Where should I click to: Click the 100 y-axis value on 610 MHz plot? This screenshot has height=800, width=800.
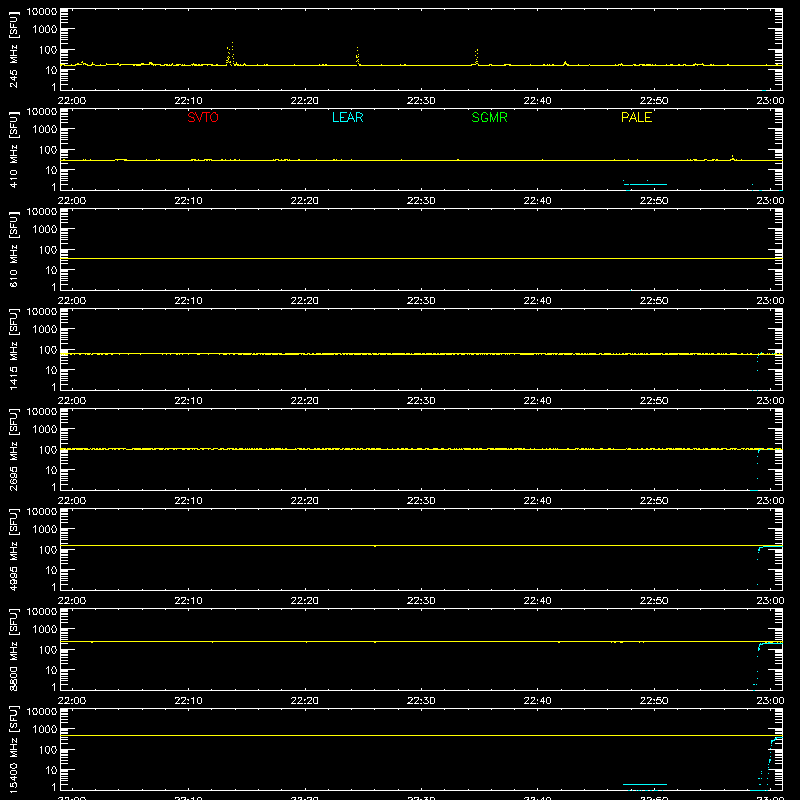[x=48, y=250]
